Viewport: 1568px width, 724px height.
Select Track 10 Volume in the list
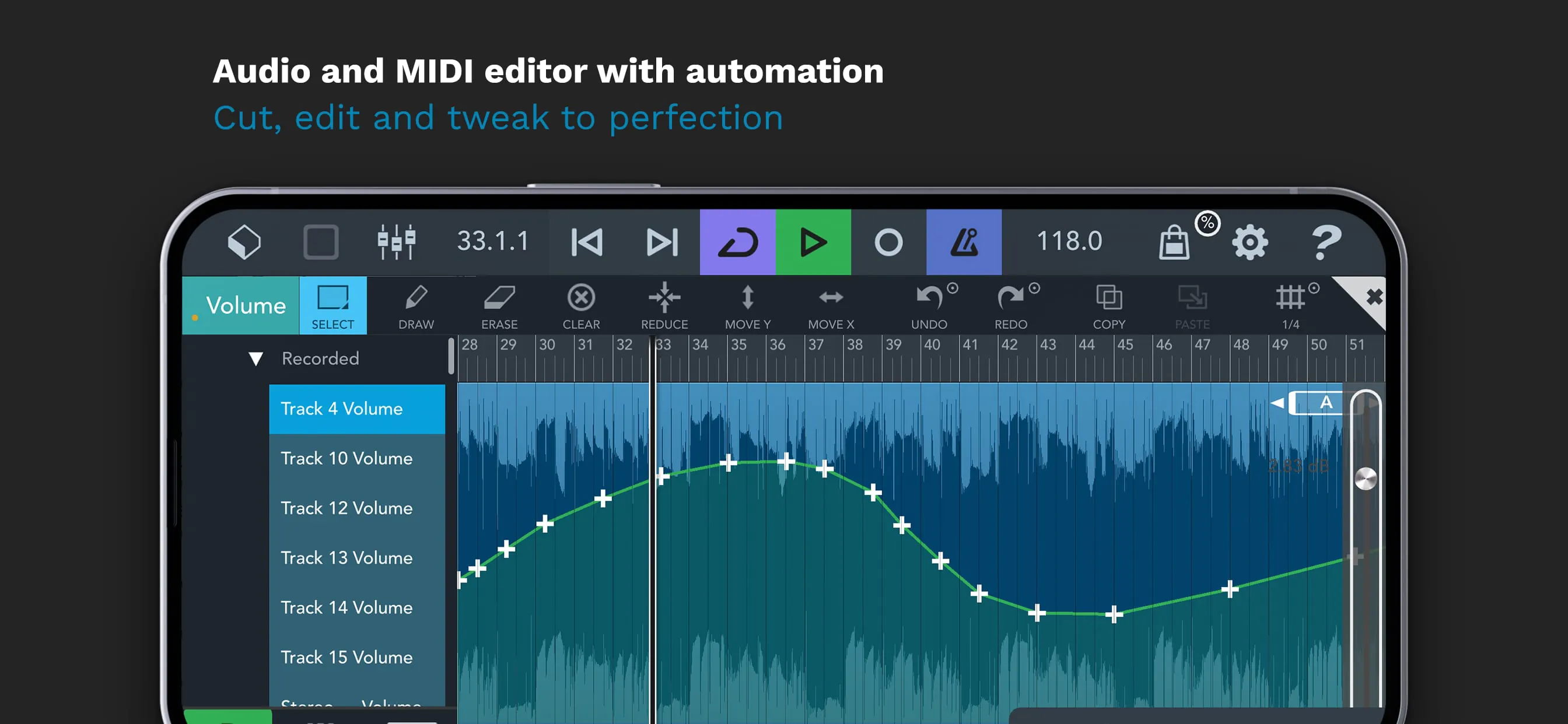(x=346, y=459)
